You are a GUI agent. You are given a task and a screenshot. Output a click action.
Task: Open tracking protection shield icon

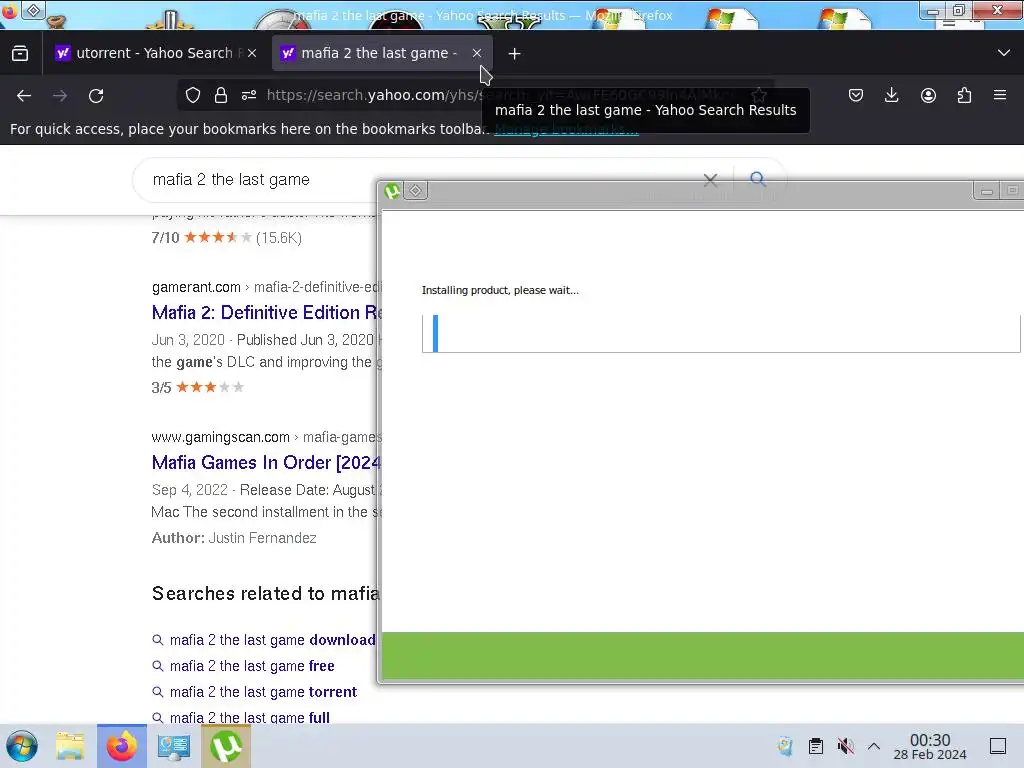pyautogui.click(x=193, y=95)
